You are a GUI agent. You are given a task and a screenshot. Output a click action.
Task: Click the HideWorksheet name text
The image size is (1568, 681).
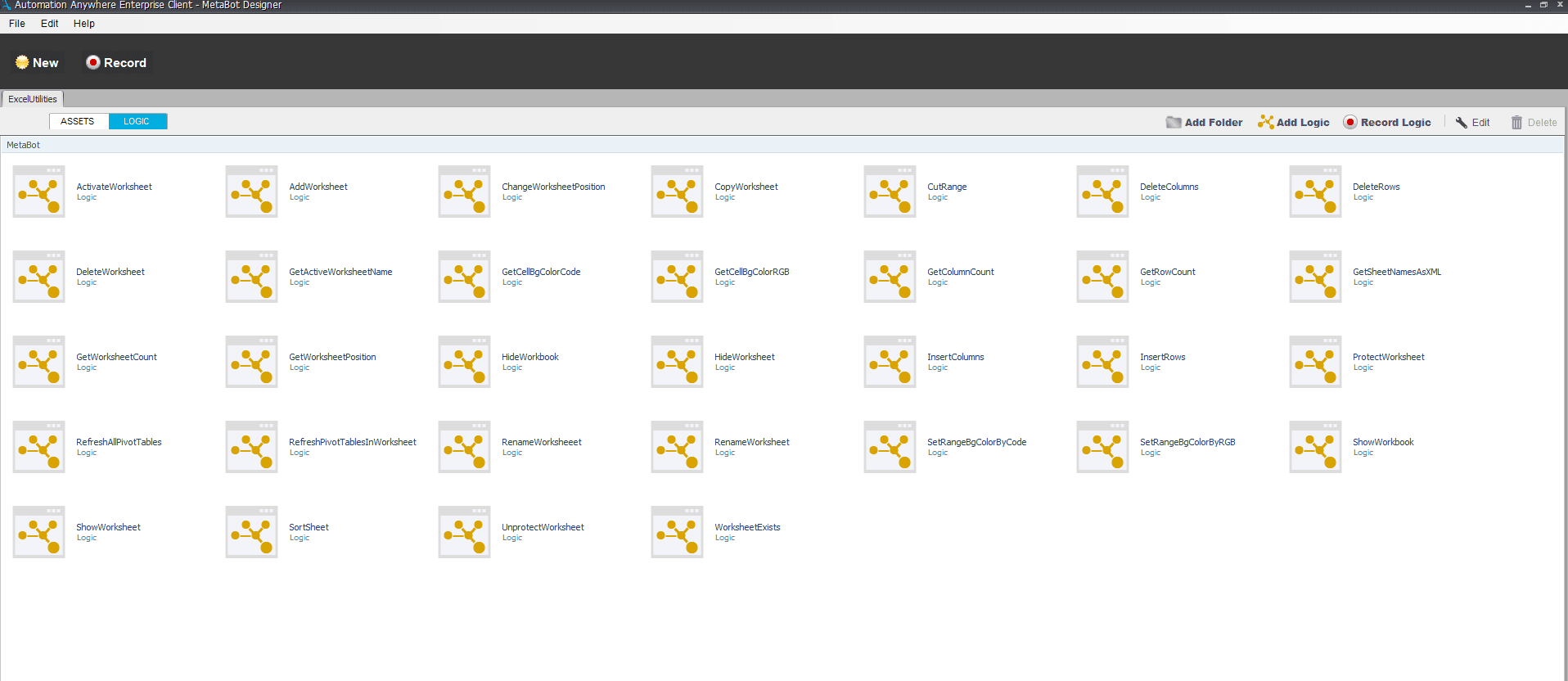pyautogui.click(x=745, y=357)
